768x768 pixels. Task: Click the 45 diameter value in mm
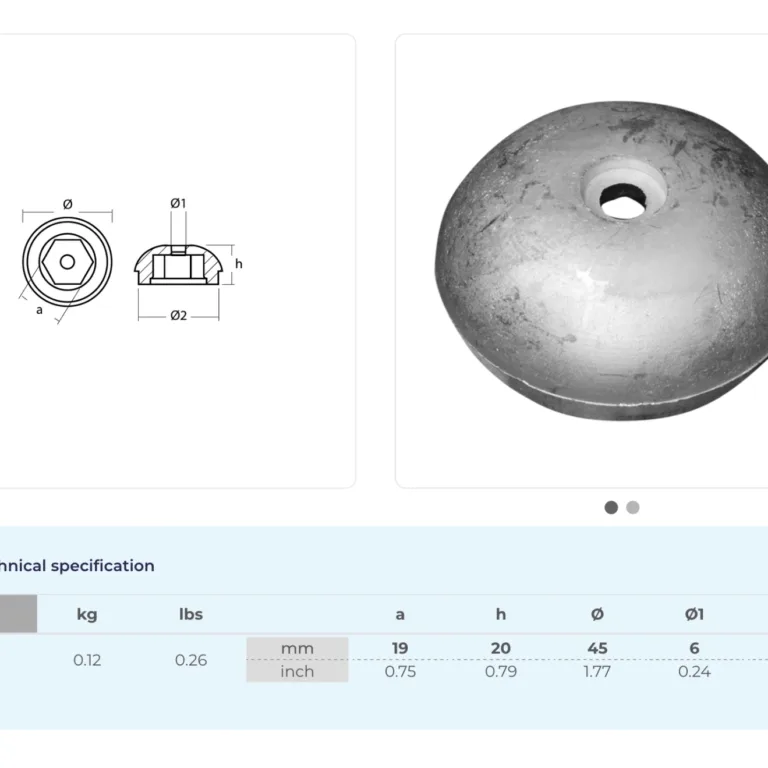click(x=597, y=648)
